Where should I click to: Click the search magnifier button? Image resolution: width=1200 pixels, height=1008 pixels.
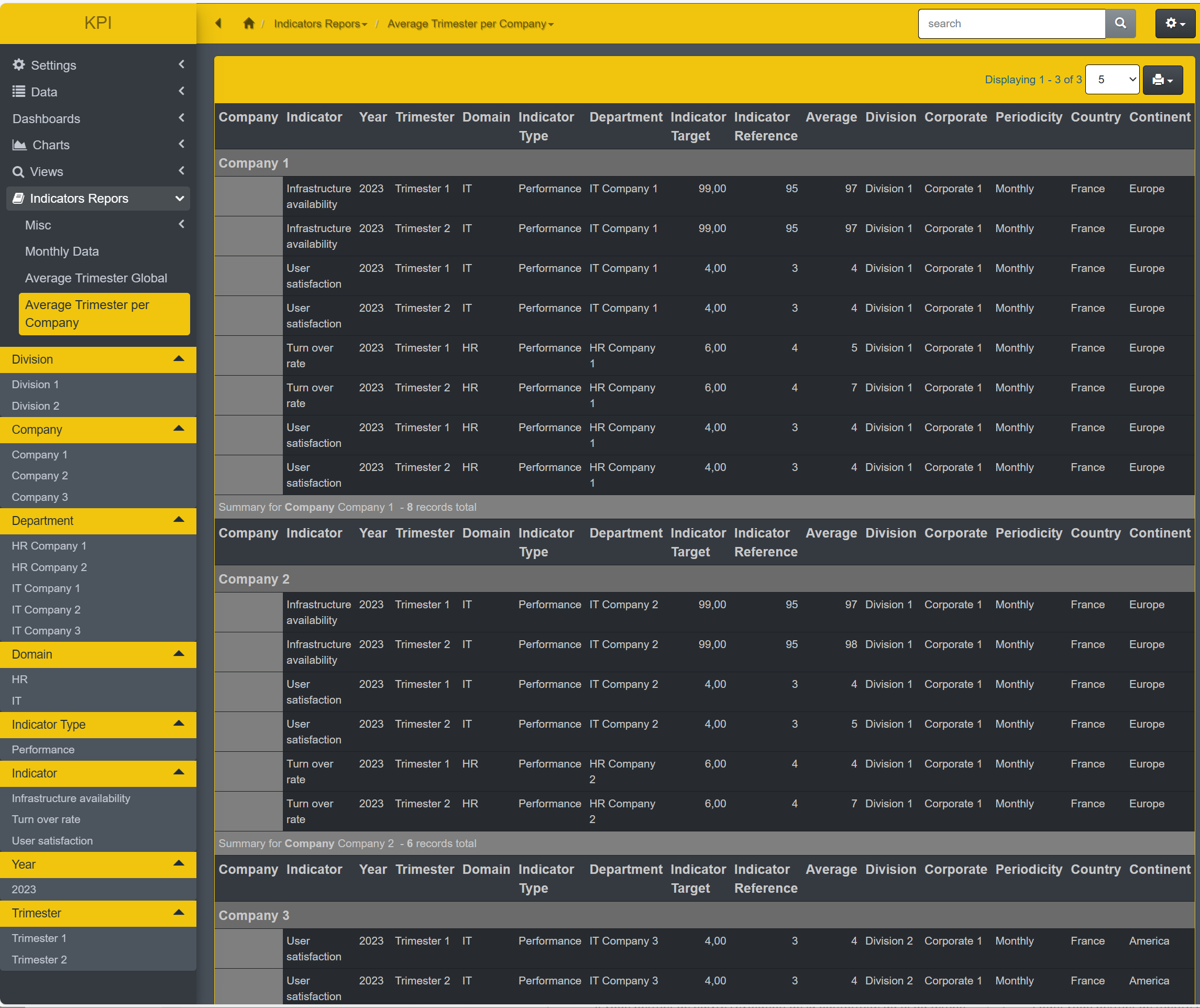1120,24
